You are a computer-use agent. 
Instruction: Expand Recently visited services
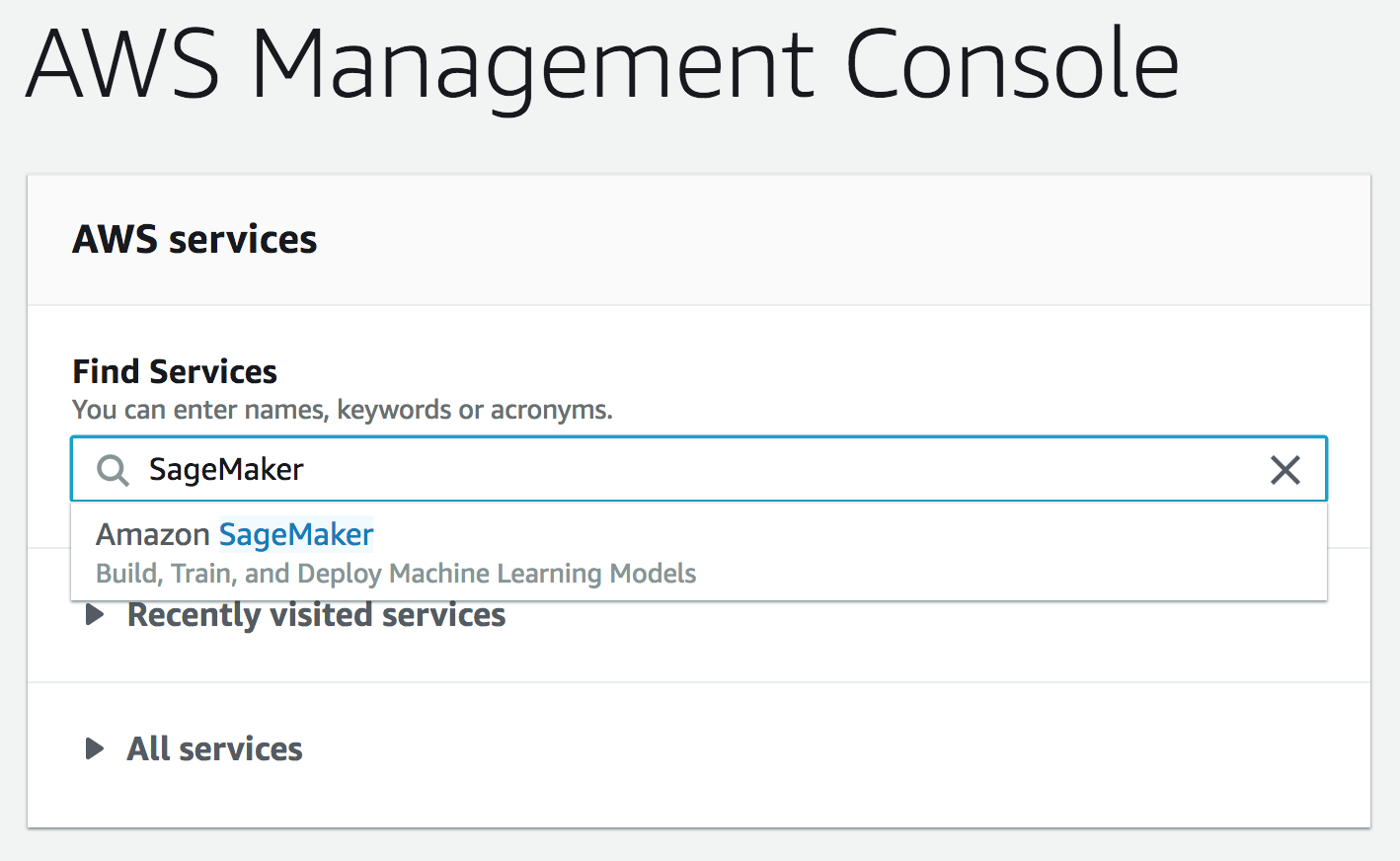pyautogui.click(x=295, y=615)
